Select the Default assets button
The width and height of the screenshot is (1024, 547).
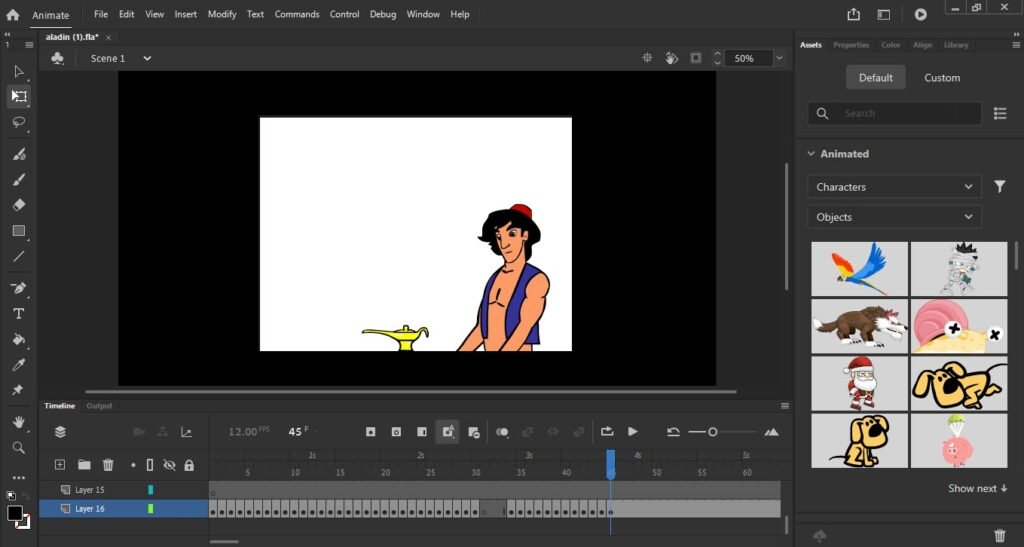(x=876, y=78)
